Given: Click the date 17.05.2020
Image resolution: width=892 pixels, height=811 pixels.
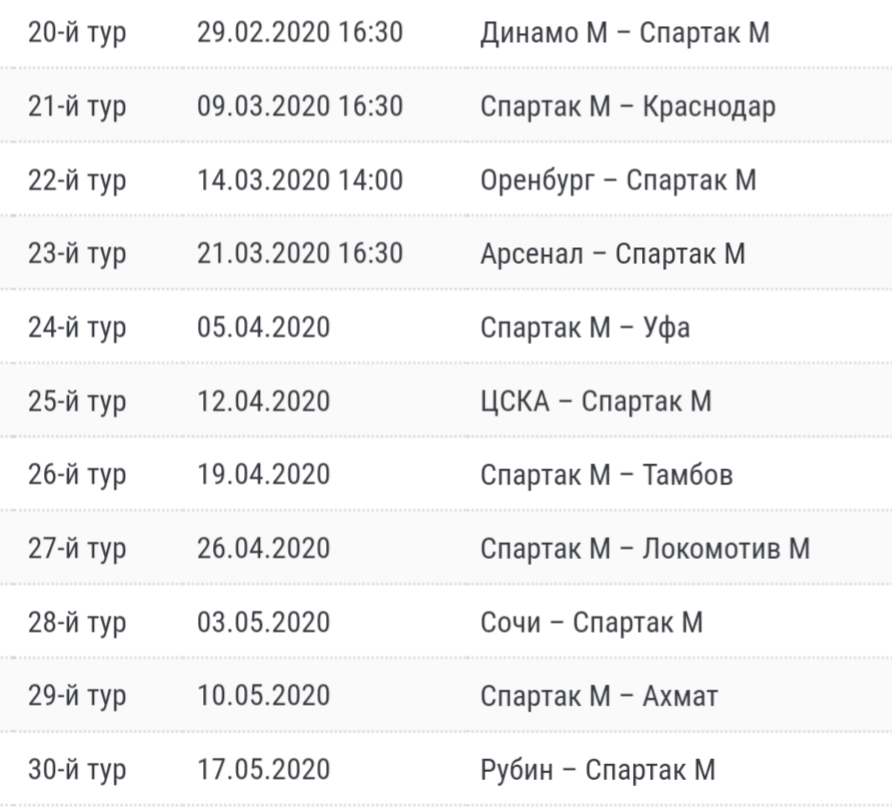Looking at the screenshot, I should coord(263,769).
